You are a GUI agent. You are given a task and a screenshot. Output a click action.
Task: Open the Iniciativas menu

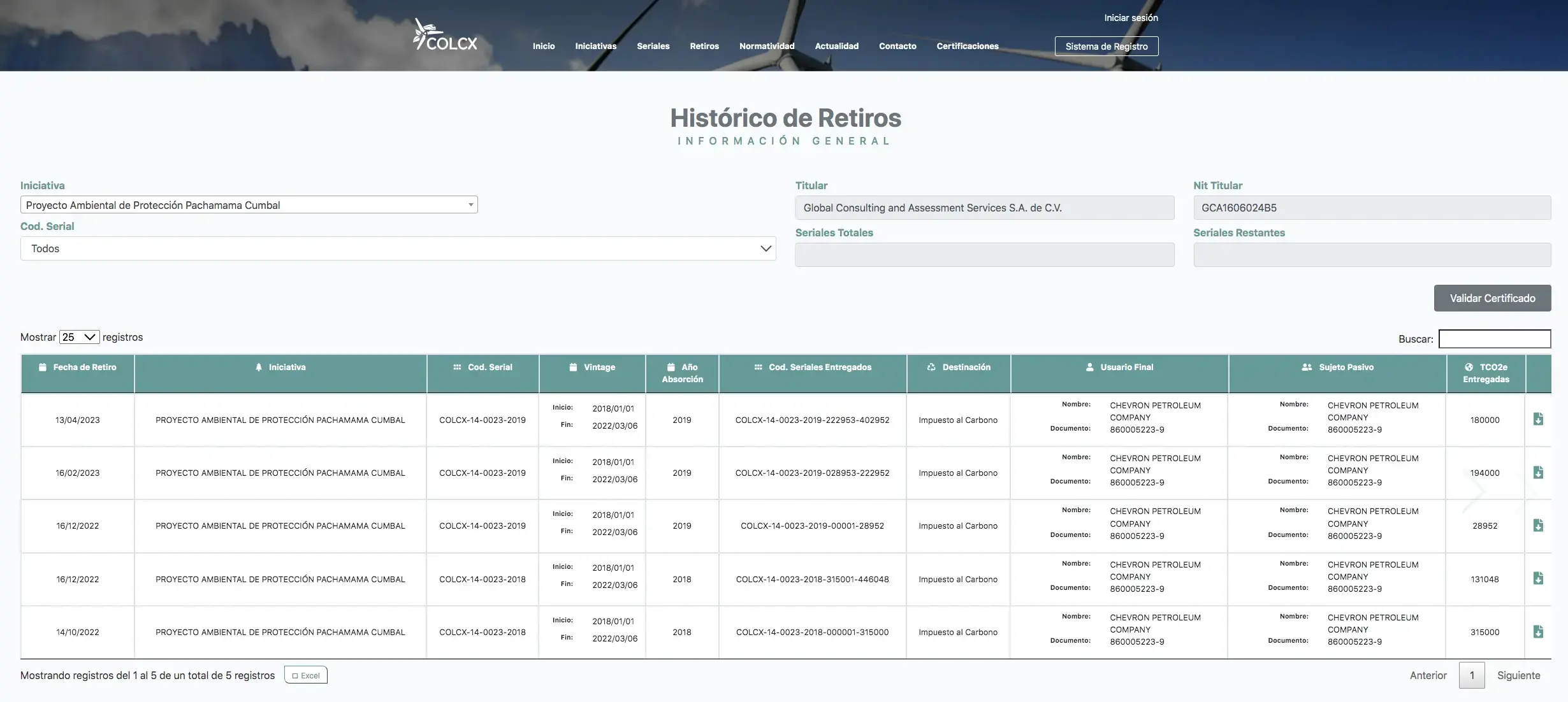click(x=595, y=46)
